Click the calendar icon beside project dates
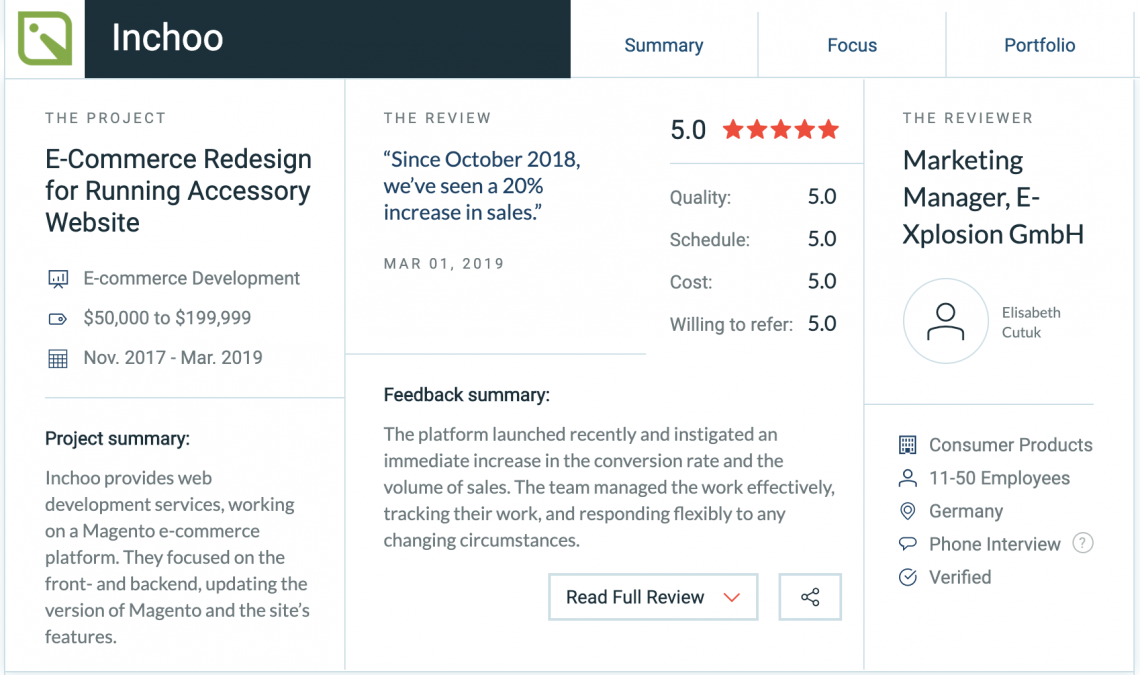 [57, 359]
